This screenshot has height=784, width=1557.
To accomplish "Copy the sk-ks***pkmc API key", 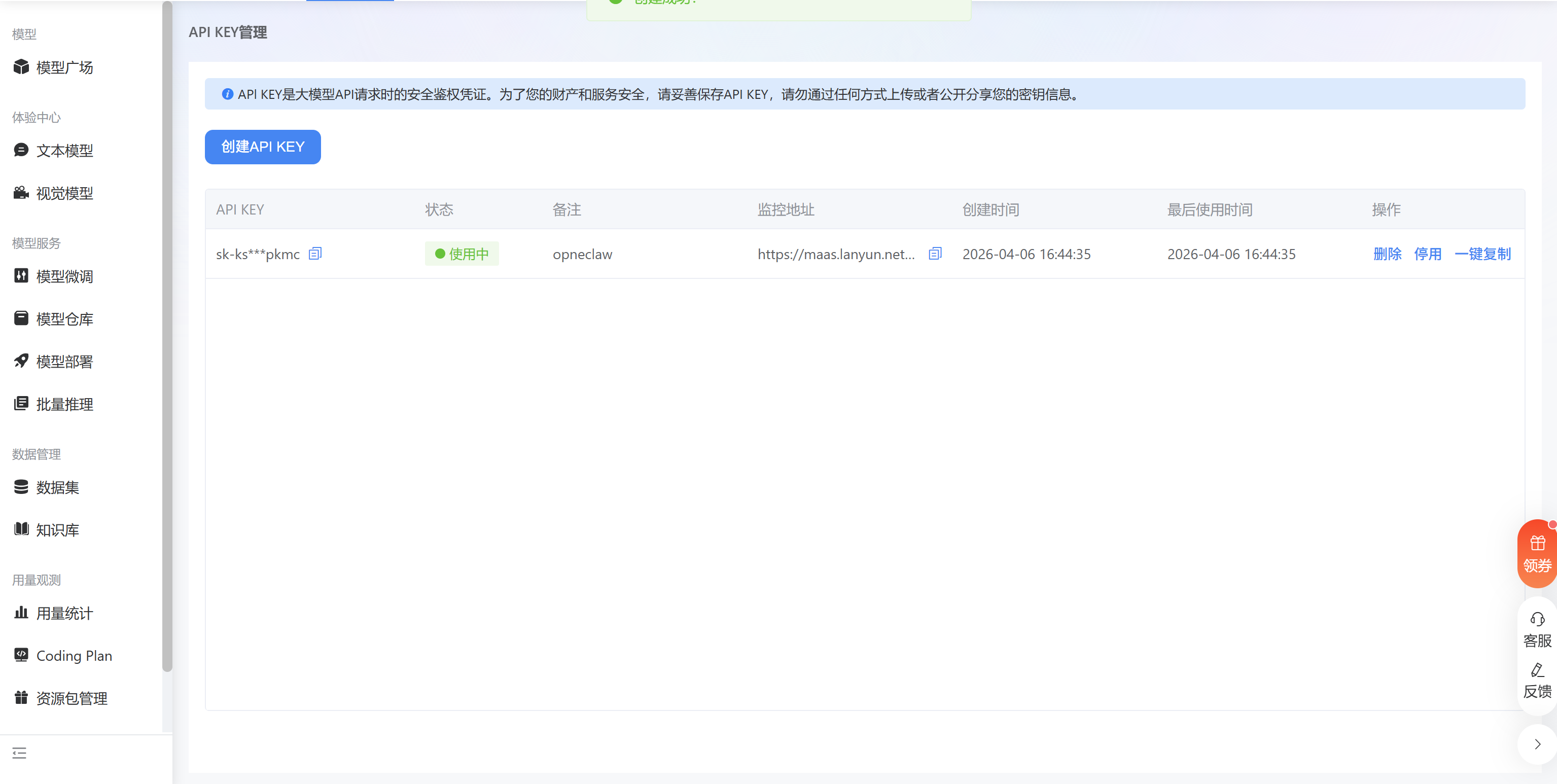I will [315, 254].
